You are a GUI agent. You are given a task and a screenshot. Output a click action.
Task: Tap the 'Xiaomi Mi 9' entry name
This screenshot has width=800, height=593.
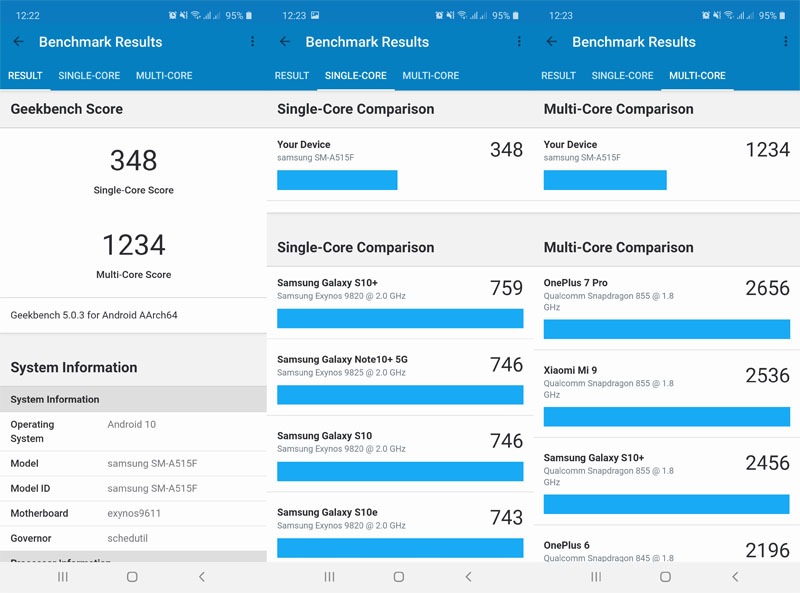(x=570, y=370)
